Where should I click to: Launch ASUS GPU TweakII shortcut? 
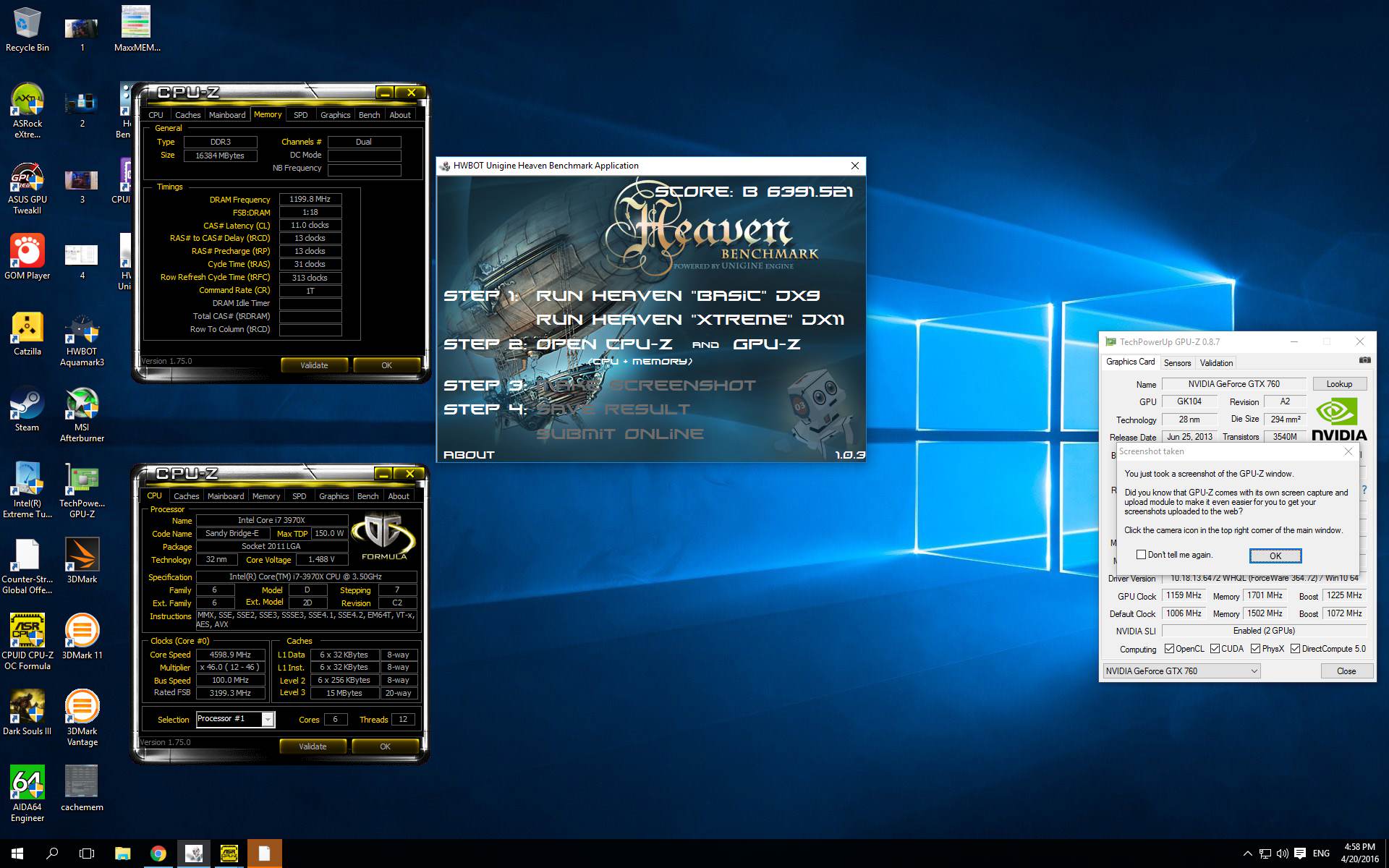pos(27,187)
